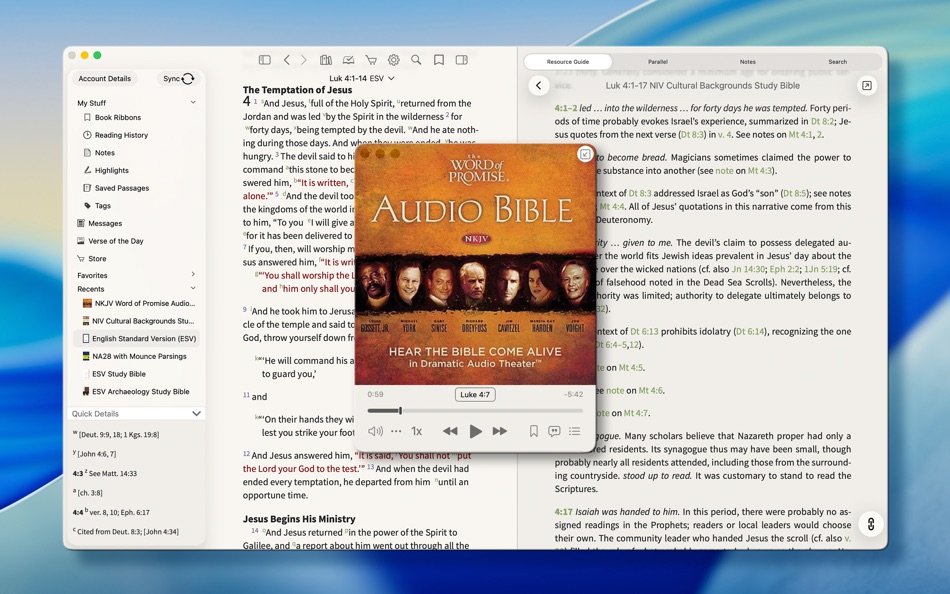Open the playlist icon in the audio player
Image resolution: width=950 pixels, height=594 pixels.
[x=574, y=430]
